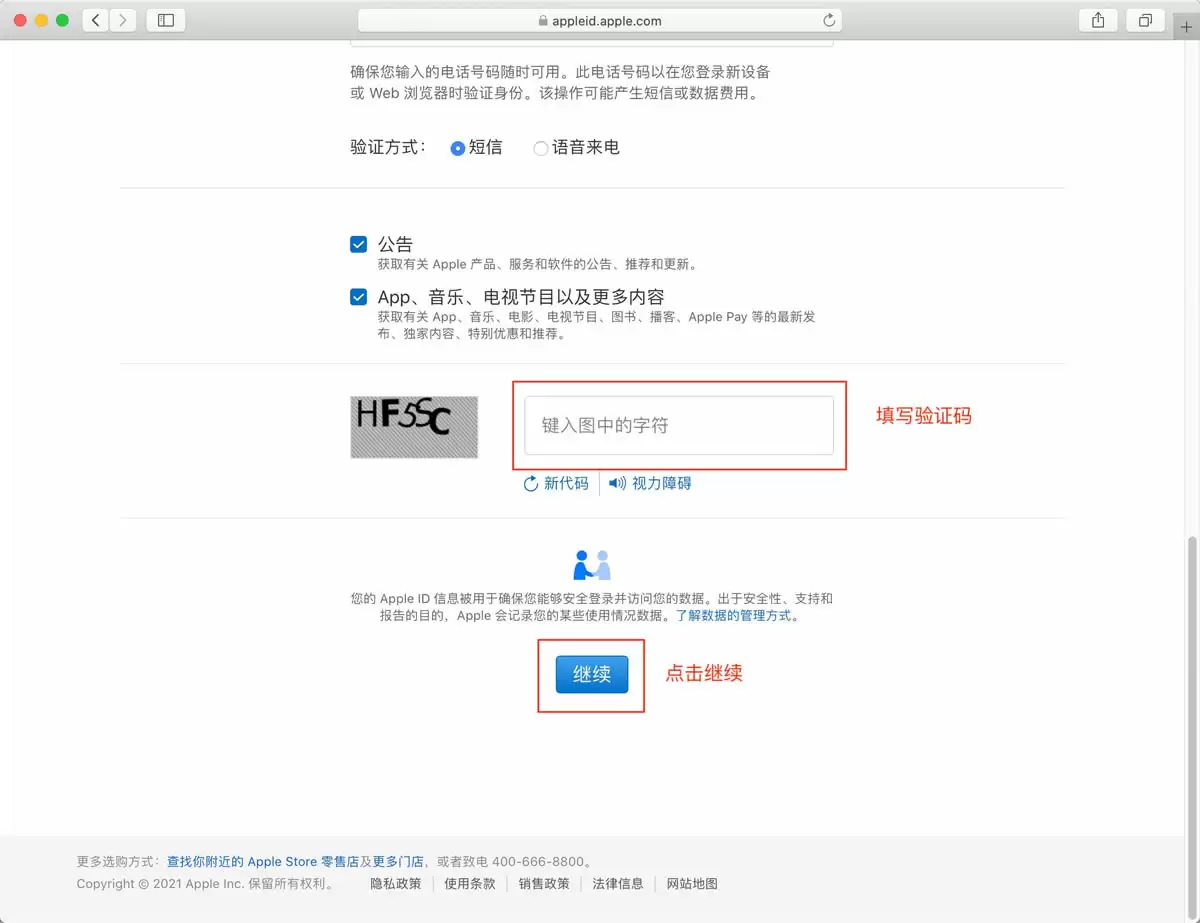The width and height of the screenshot is (1200, 923).
Task: Select the 语音来电 verification option
Action: coord(540,147)
